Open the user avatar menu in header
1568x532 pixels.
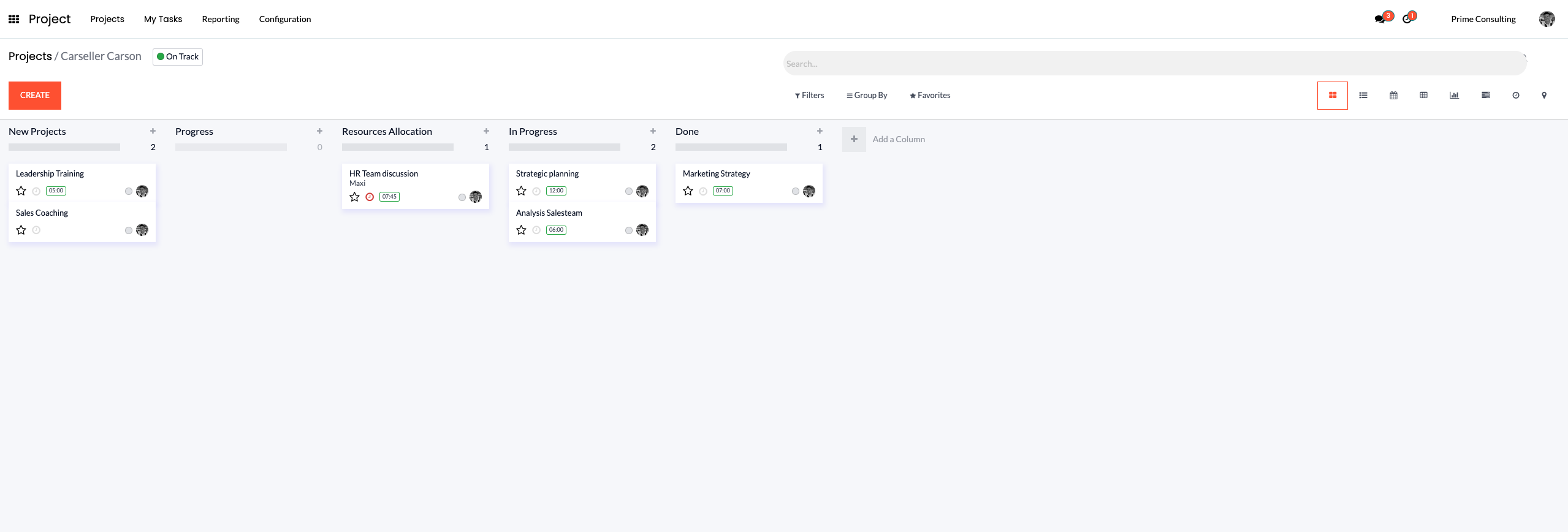tap(1547, 19)
